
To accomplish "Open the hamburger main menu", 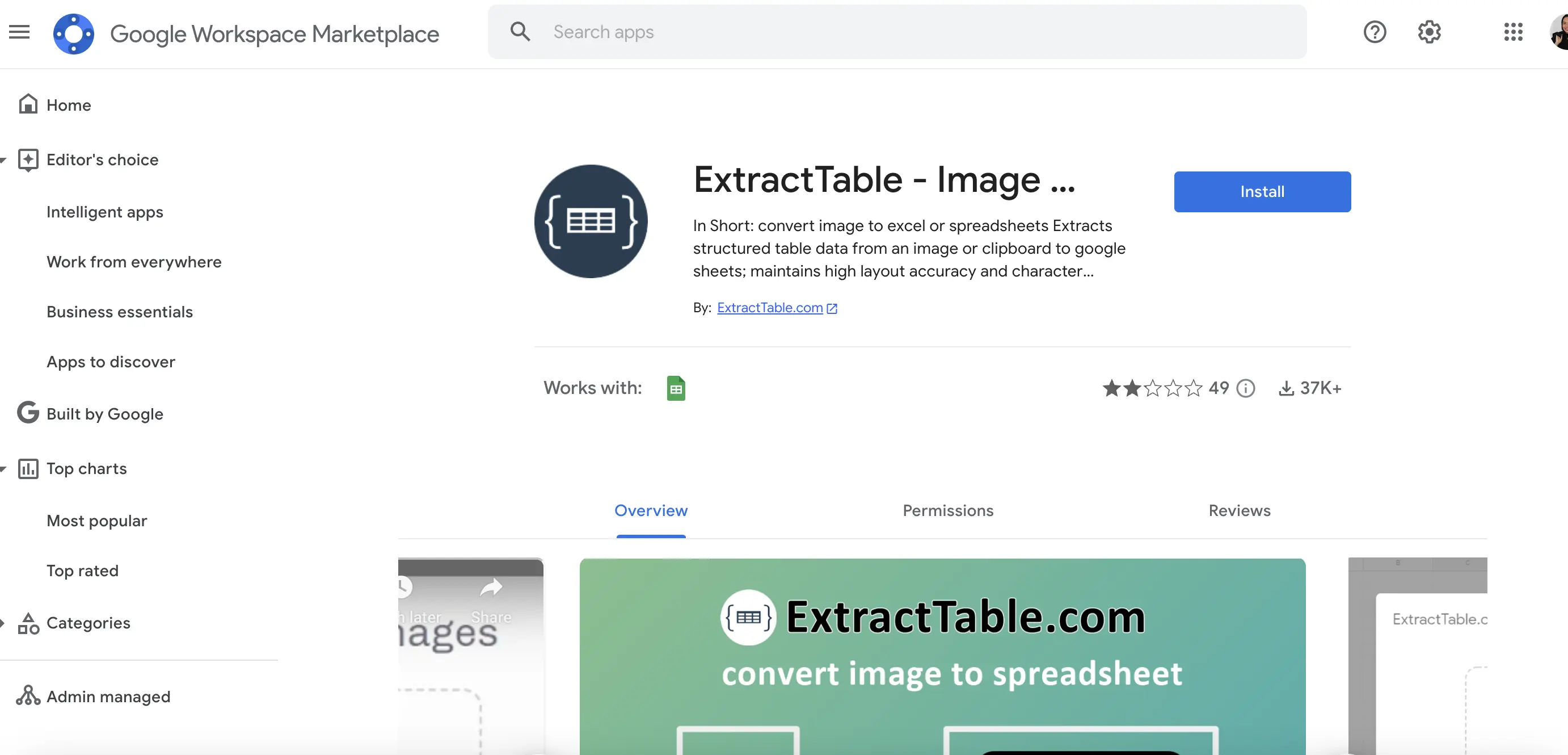I will click(x=19, y=32).
